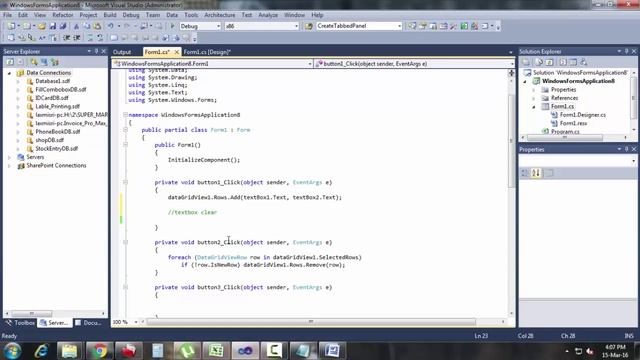
Task: Refresh Server Explorer using its toolbar icon
Action: (x=10, y=62)
